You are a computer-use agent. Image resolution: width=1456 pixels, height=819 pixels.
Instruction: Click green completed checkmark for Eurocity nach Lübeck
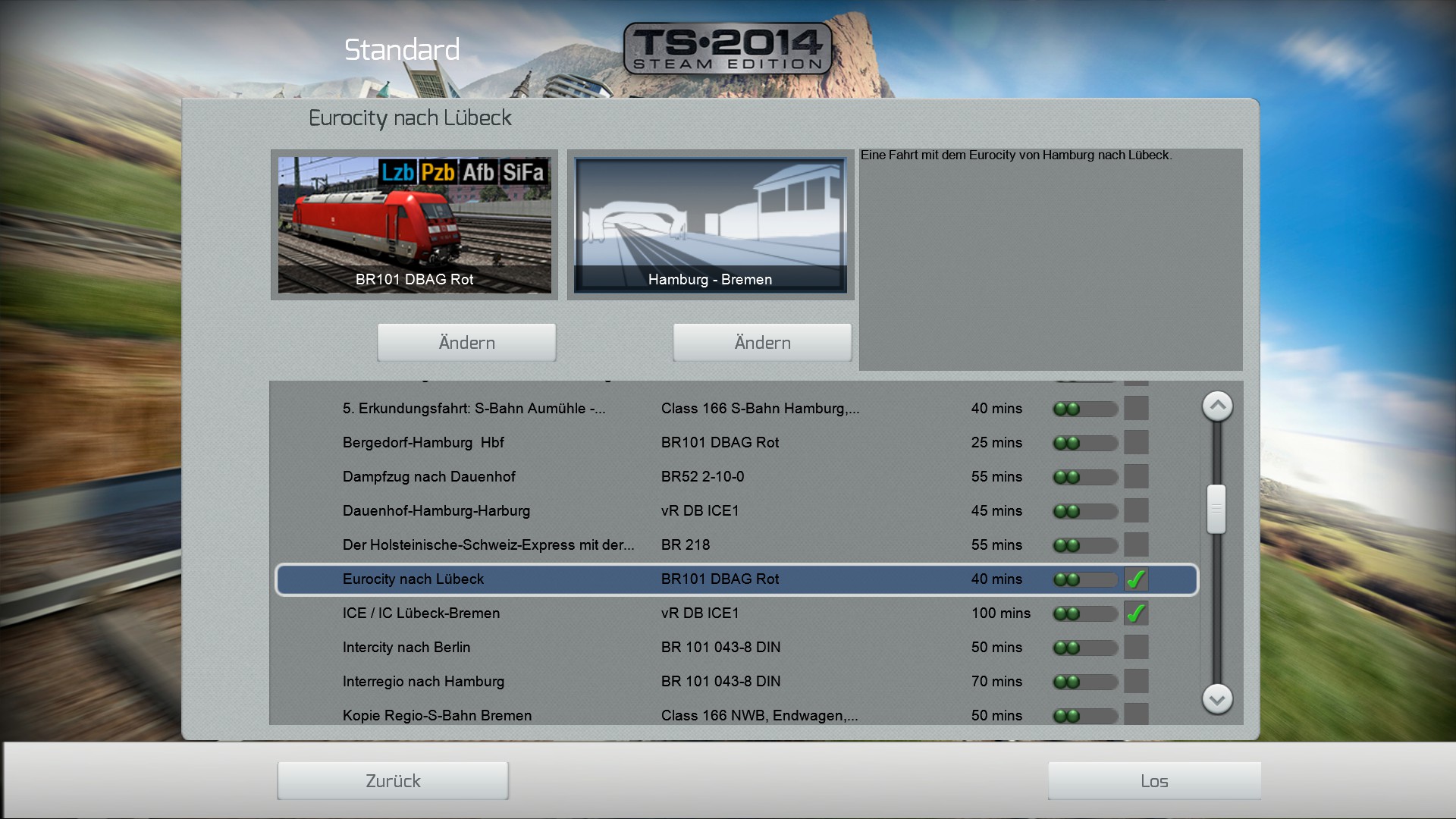pos(1135,579)
